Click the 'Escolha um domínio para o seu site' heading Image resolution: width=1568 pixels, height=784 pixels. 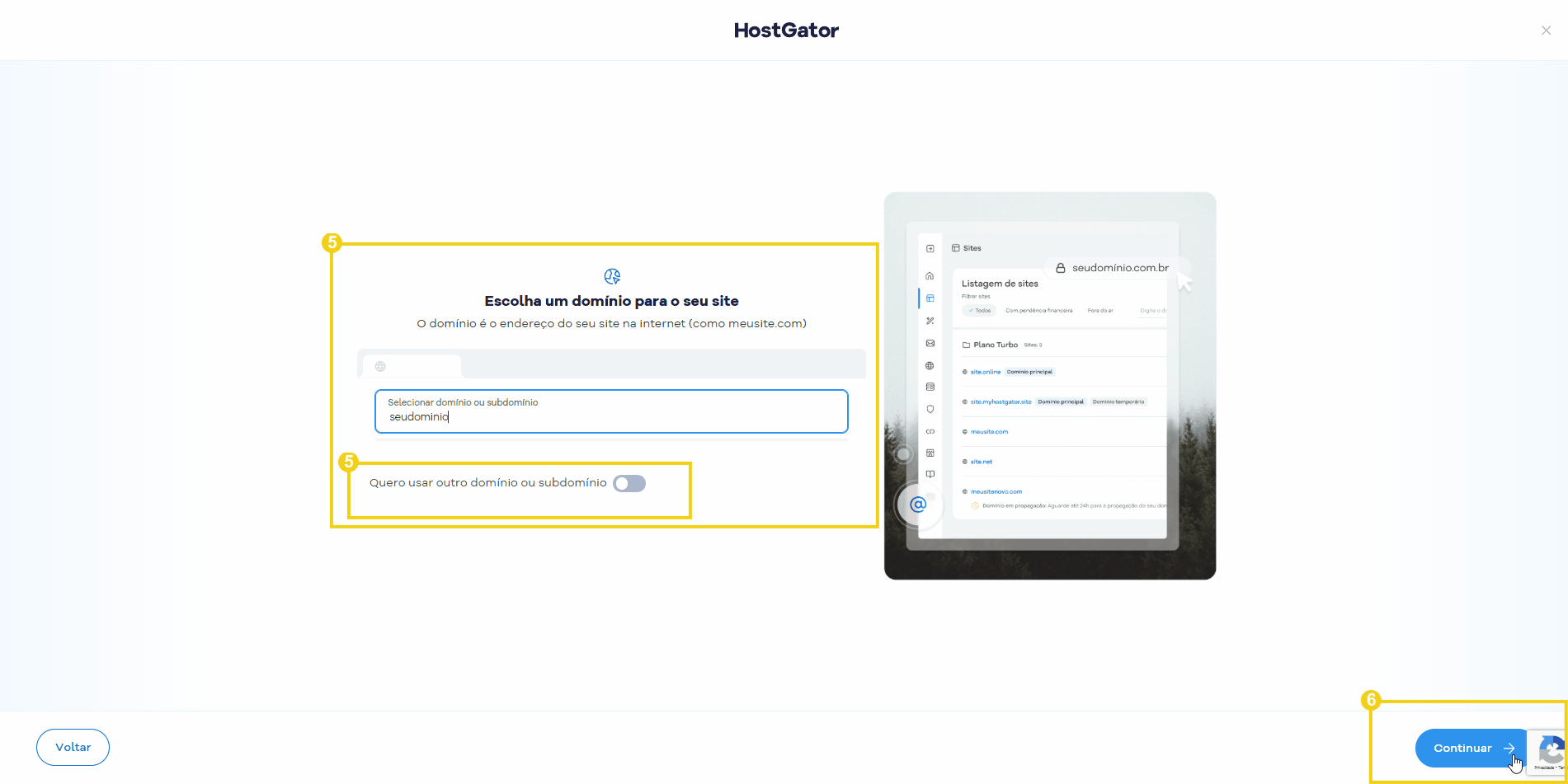coord(611,301)
